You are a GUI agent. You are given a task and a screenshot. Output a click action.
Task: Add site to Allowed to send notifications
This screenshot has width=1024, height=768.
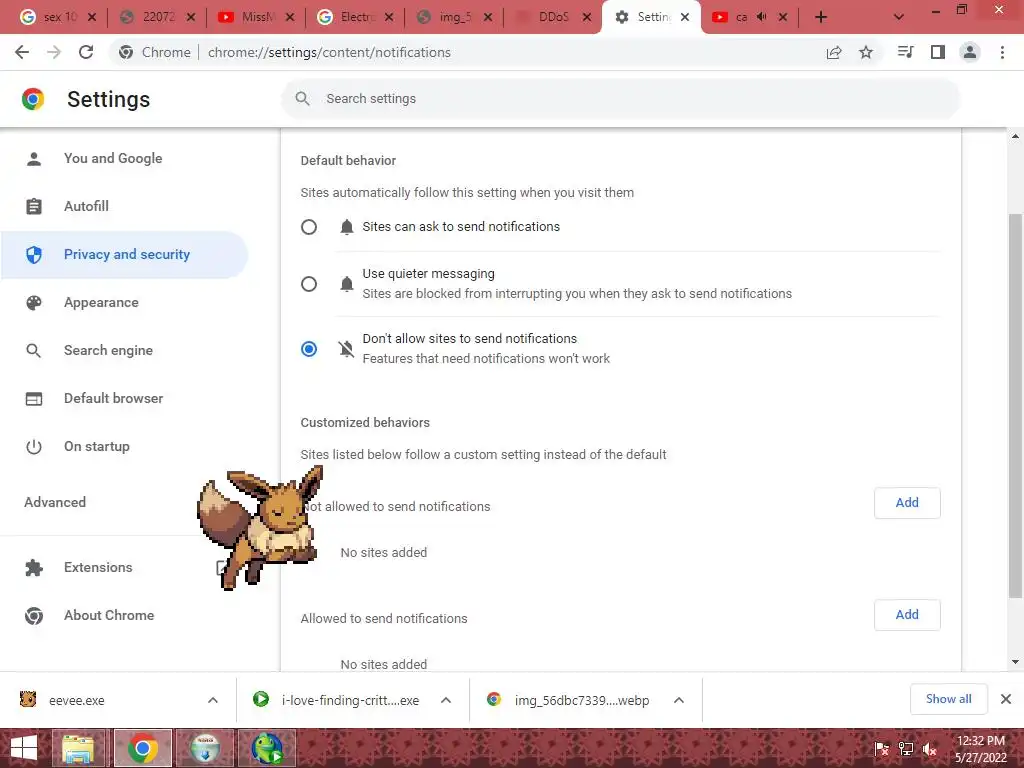tap(907, 615)
